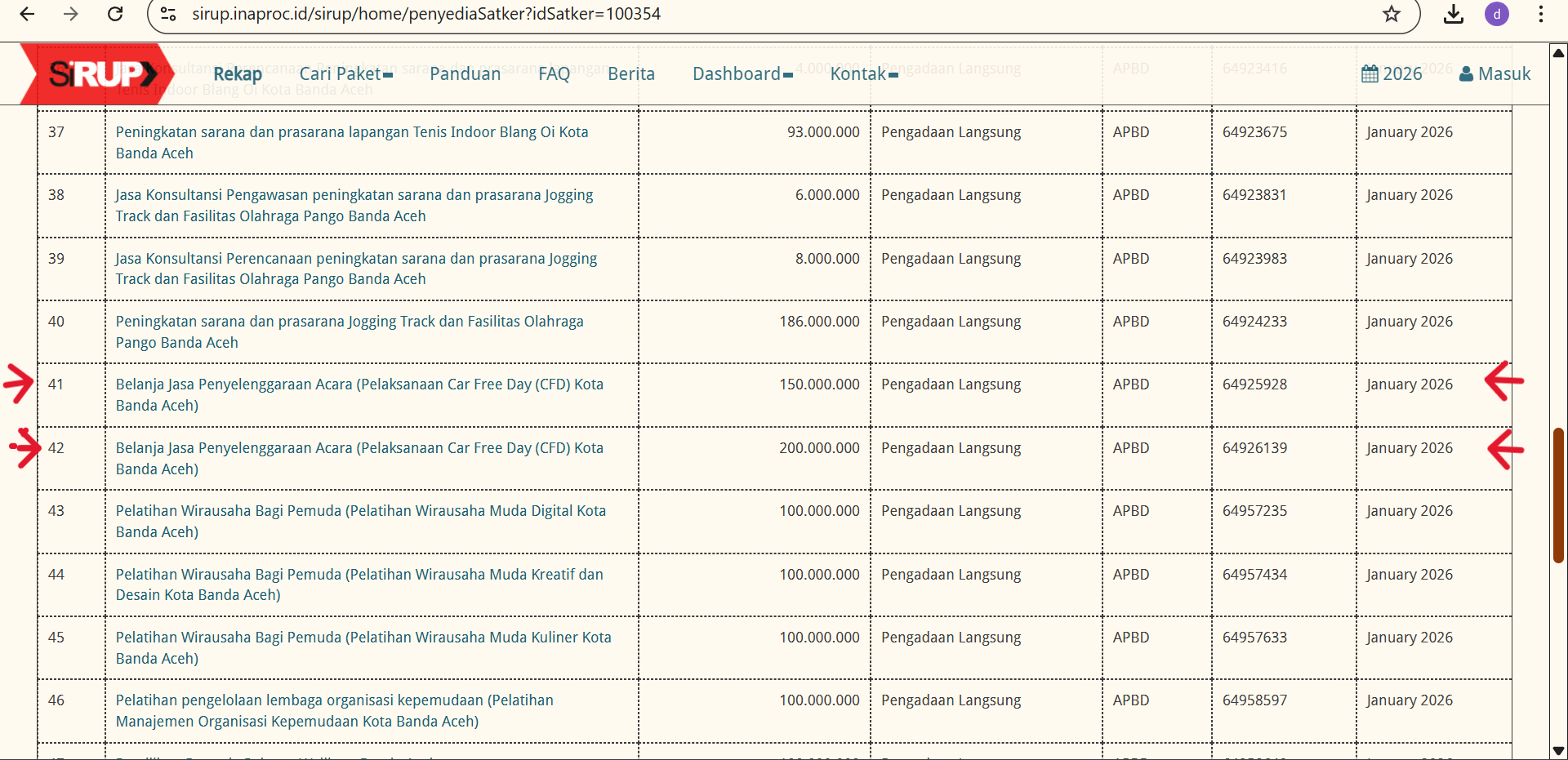Go back to previous page

pos(27,14)
